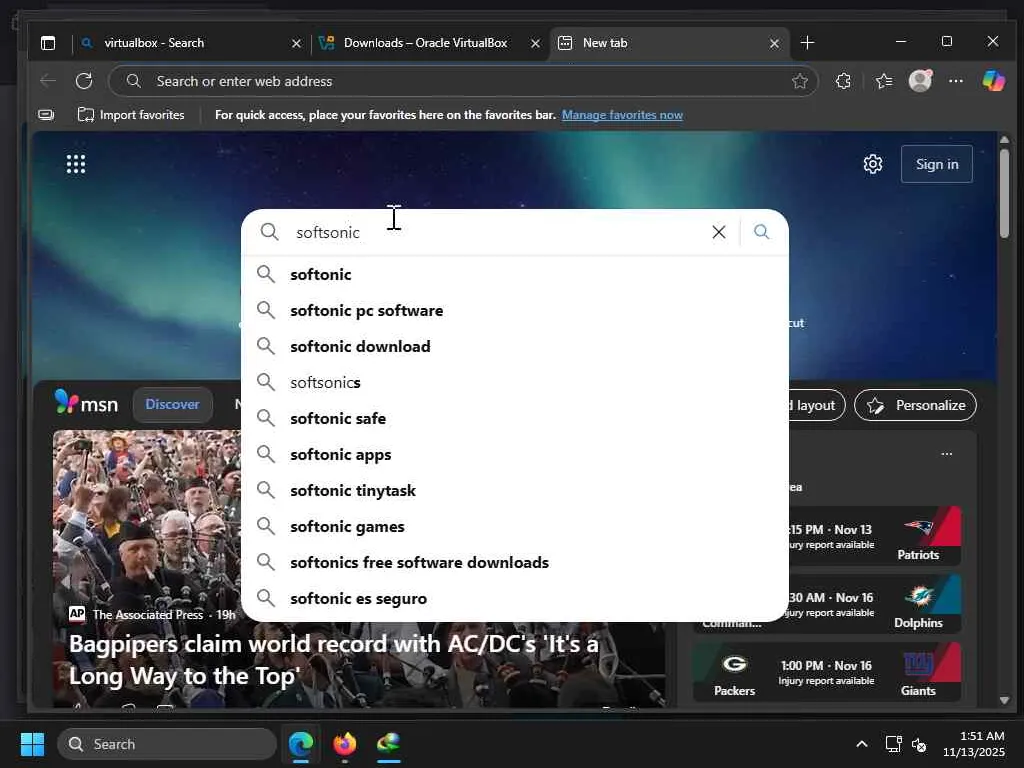Screen dimensions: 1024x768
Task: Open the tab actions menu icon
Action: tap(48, 43)
